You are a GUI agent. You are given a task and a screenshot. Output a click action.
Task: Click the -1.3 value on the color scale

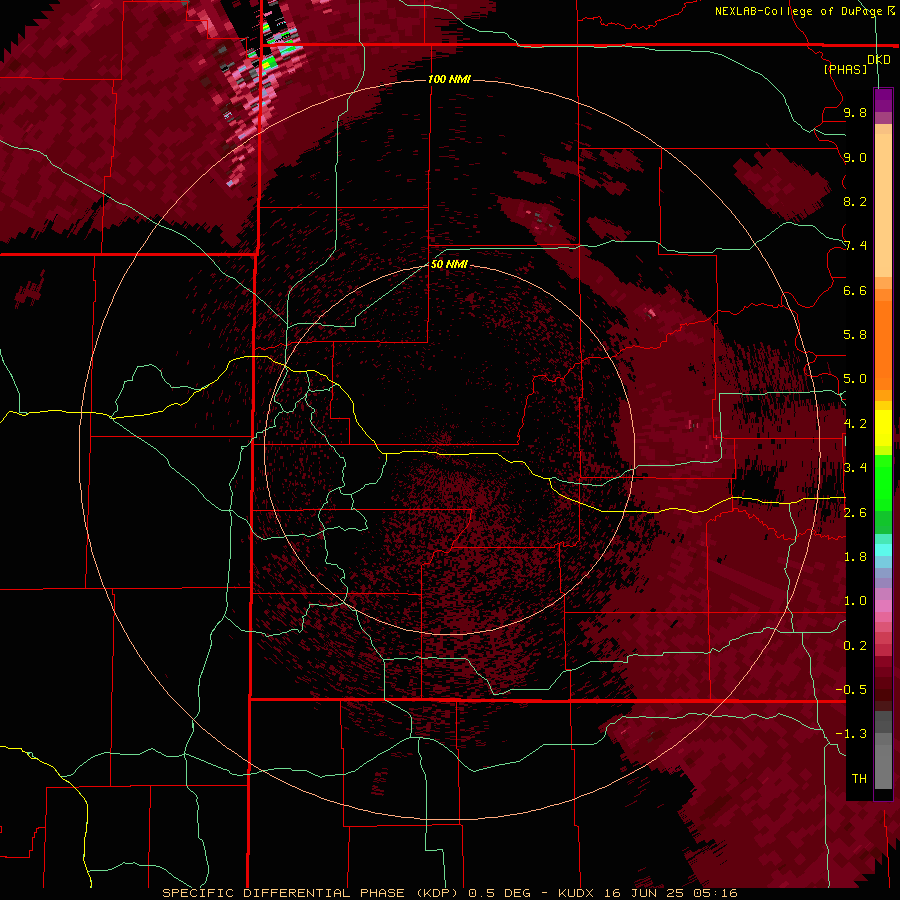pyautogui.click(x=851, y=734)
